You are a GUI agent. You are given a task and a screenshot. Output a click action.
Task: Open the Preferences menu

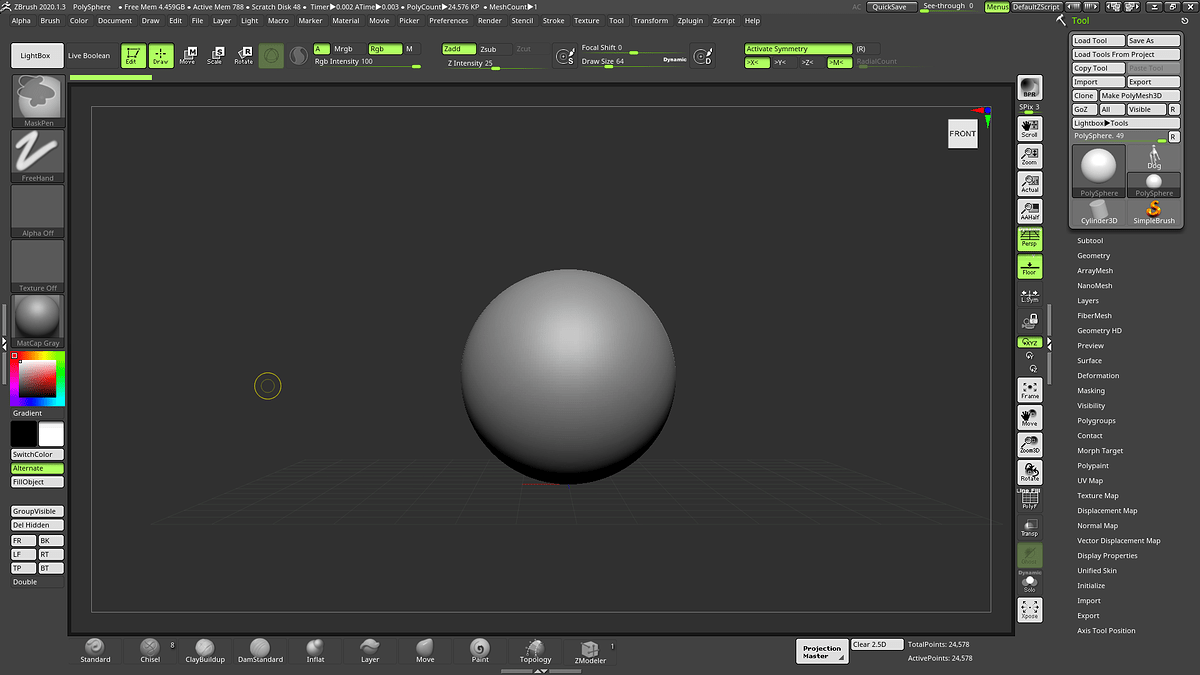click(448, 20)
